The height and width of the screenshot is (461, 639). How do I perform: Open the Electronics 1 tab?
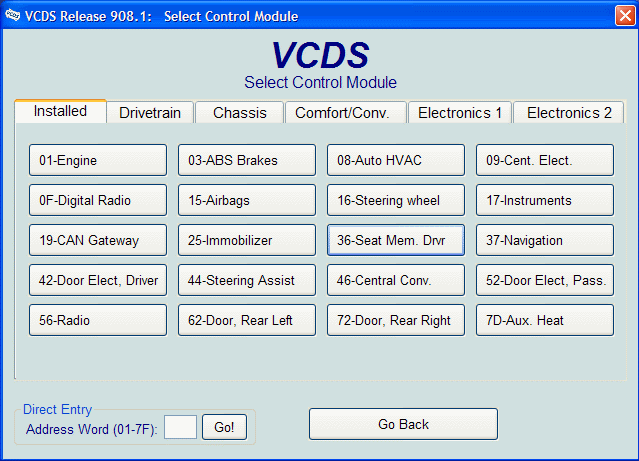(460, 112)
